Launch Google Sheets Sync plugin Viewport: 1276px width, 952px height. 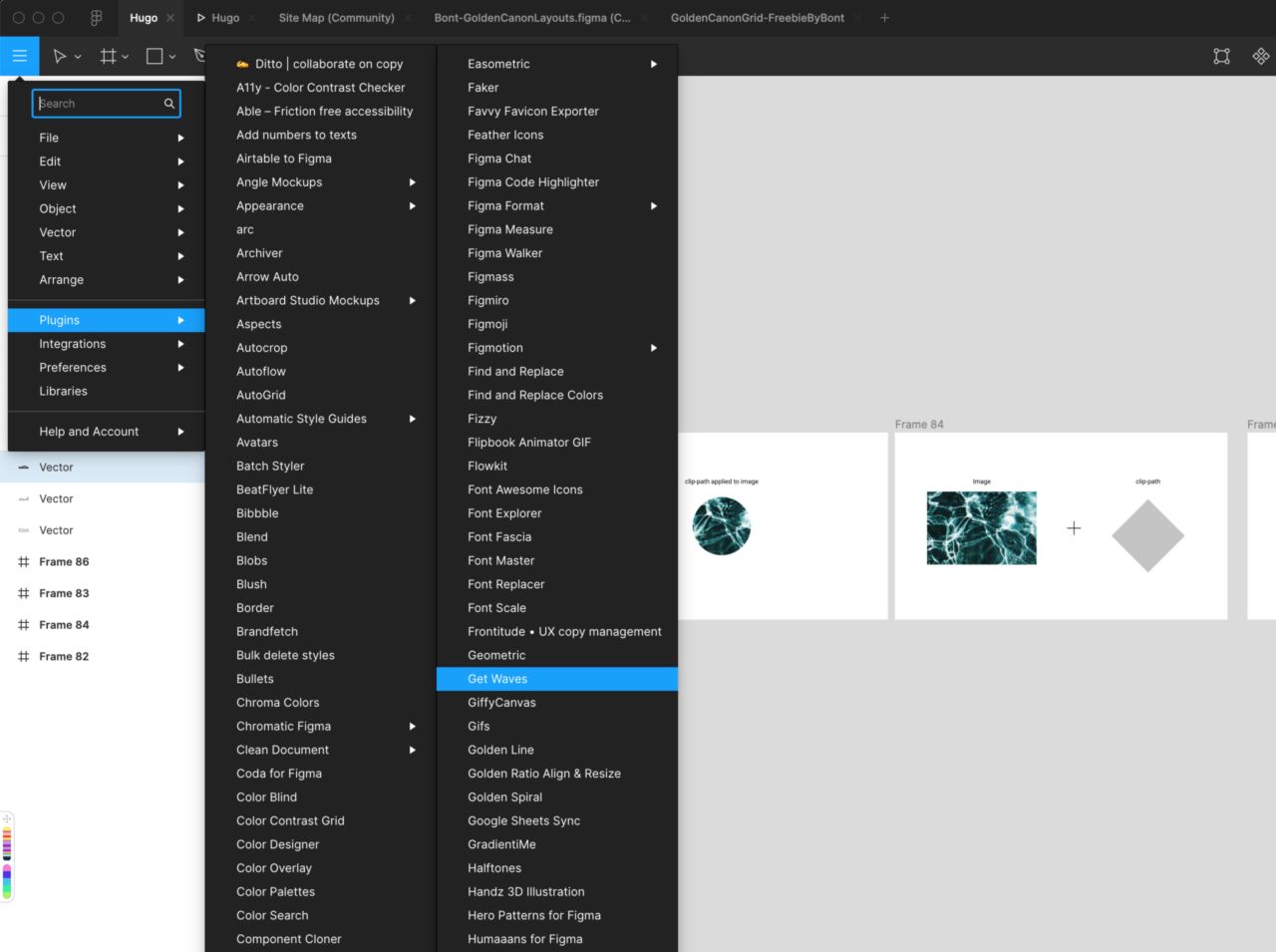[557, 821]
